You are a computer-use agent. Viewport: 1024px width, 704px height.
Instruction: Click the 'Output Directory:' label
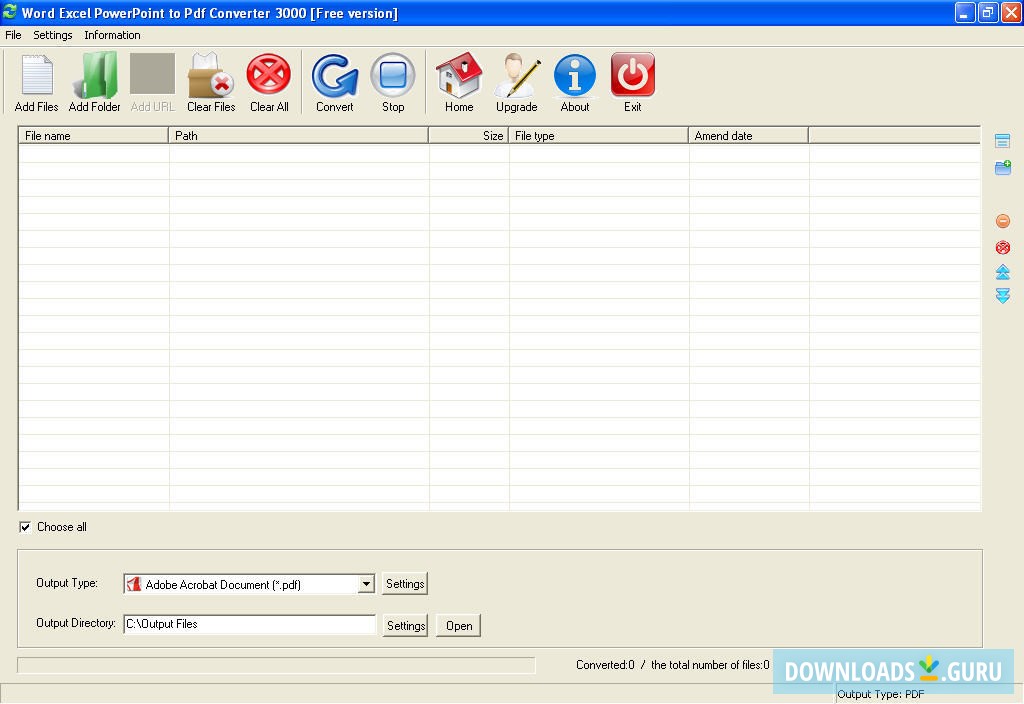(76, 623)
